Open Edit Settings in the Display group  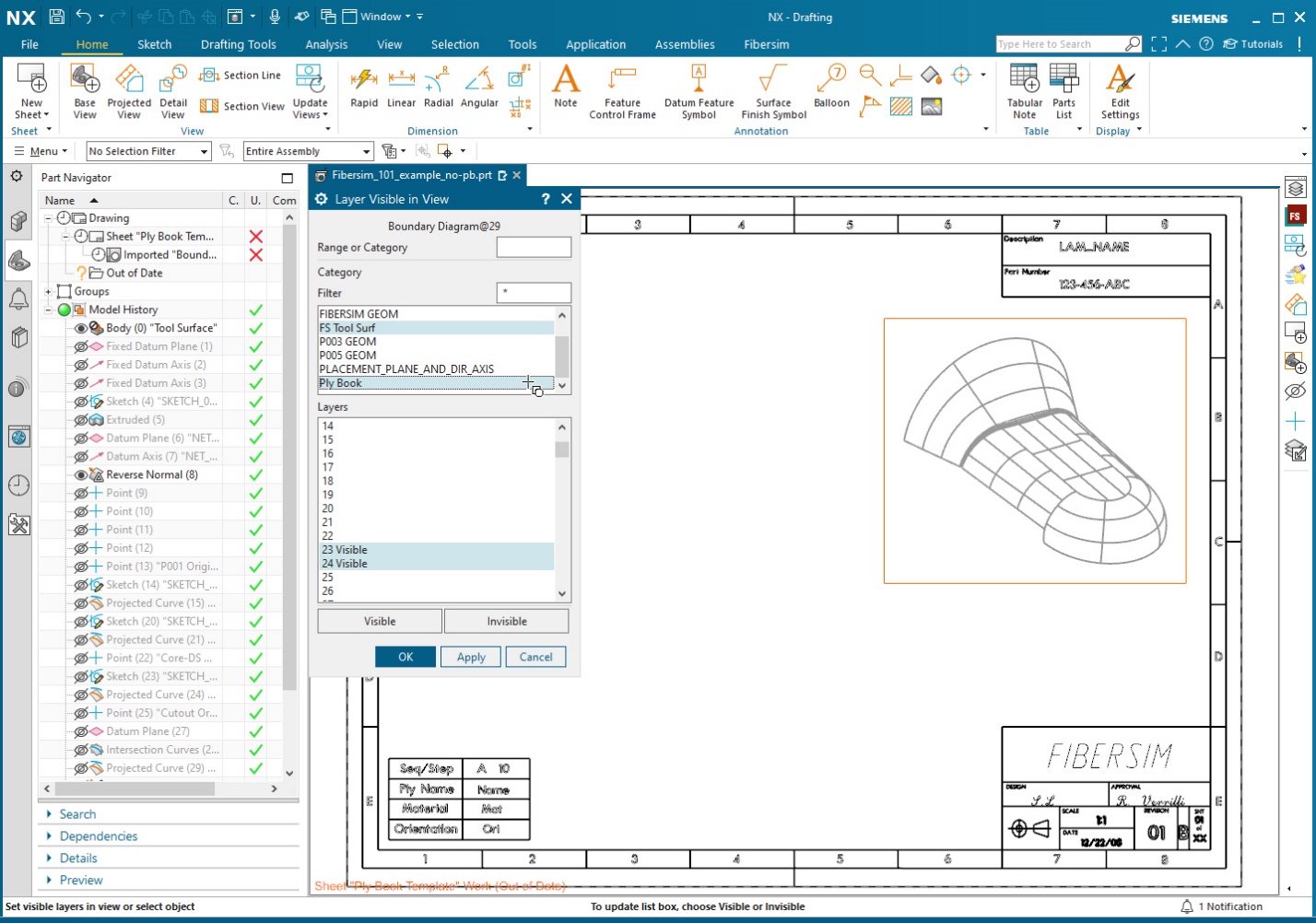1119,89
